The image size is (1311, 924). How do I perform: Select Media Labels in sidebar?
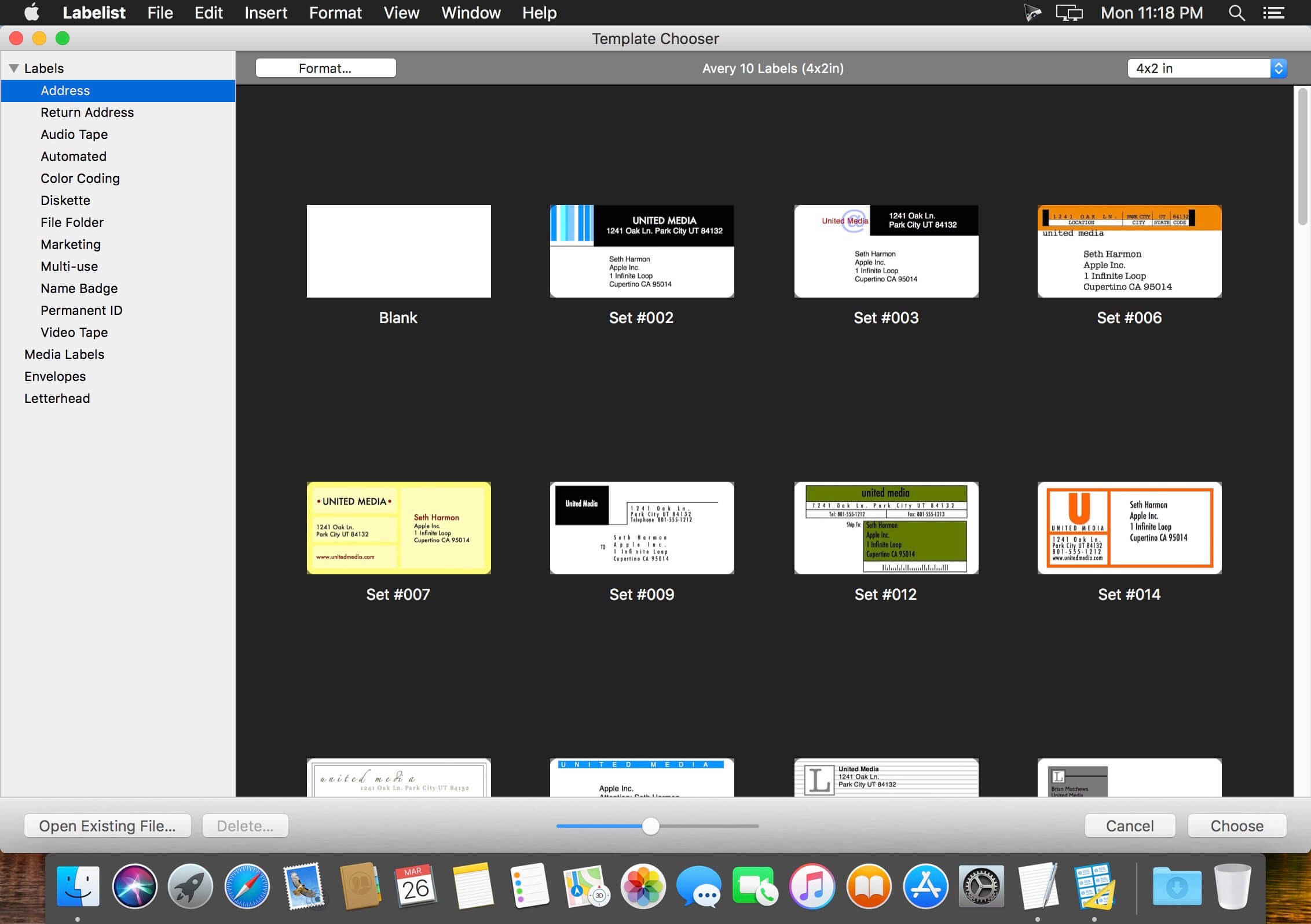tap(118, 354)
